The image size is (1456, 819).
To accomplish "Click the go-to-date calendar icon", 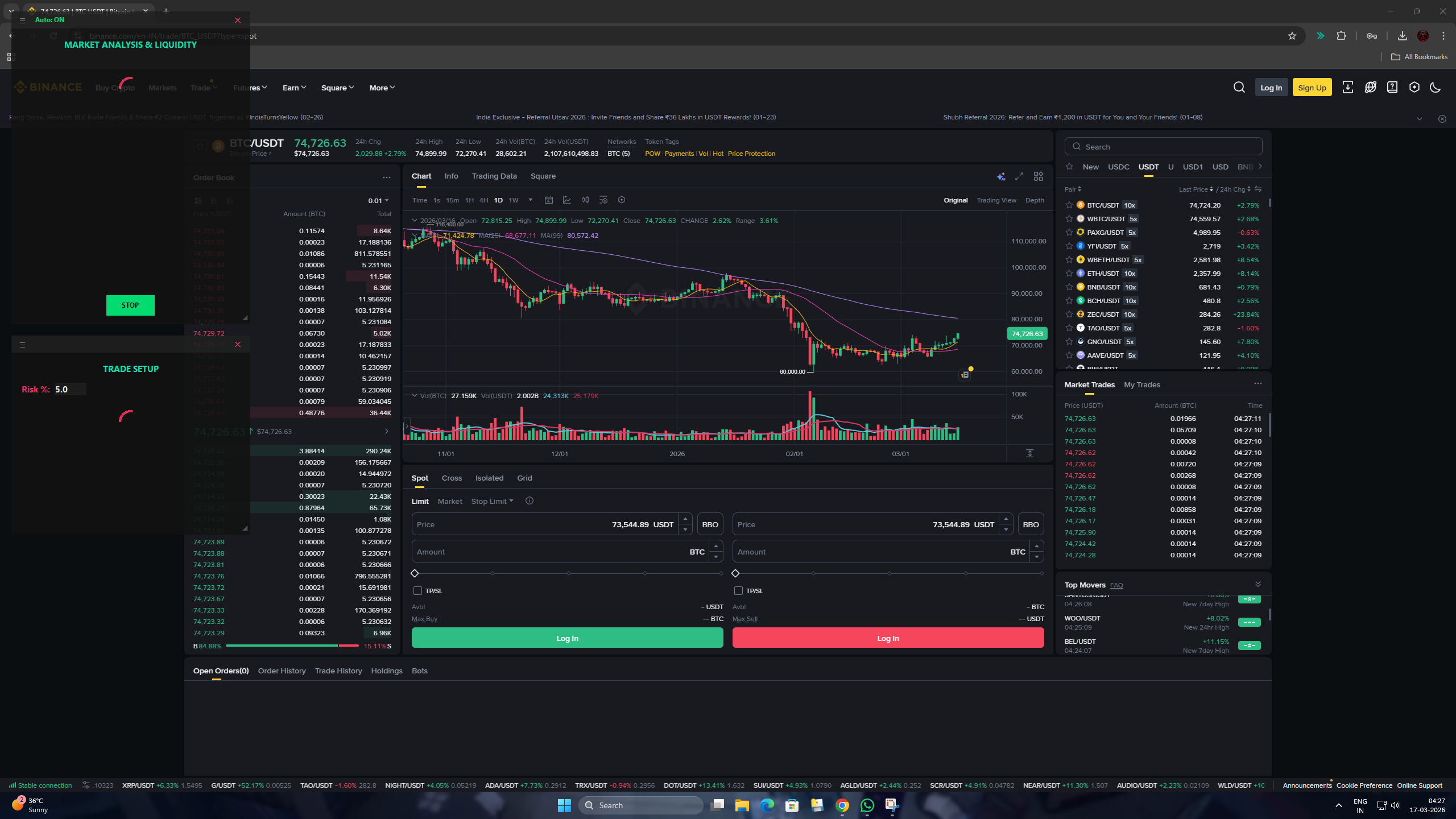I will (x=548, y=200).
